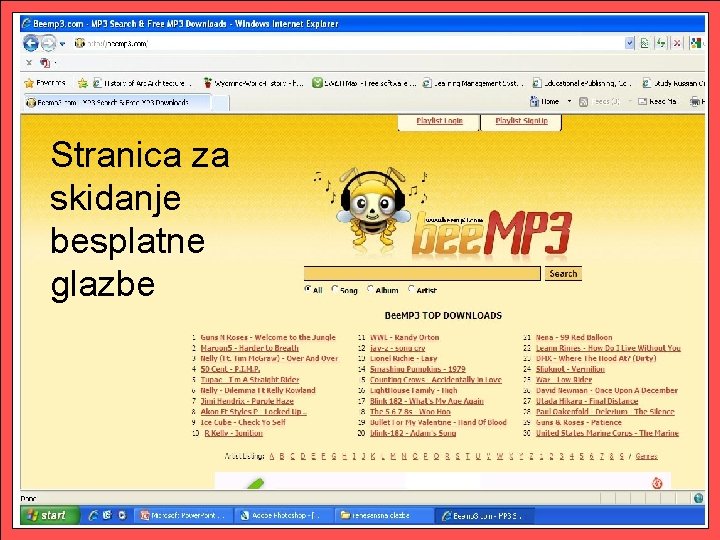
Task: Click the Windows start button
Action: (x=50, y=515)
